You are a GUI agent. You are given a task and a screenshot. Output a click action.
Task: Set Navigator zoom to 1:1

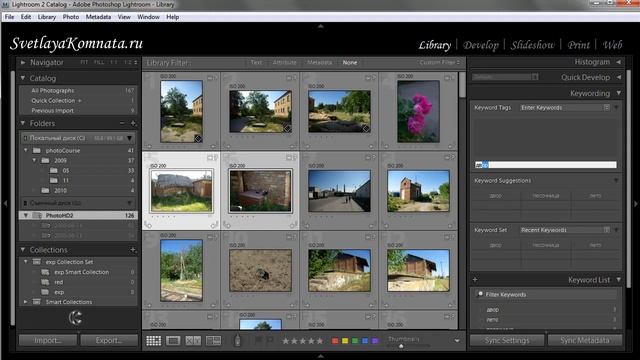[x=114, y=62]
